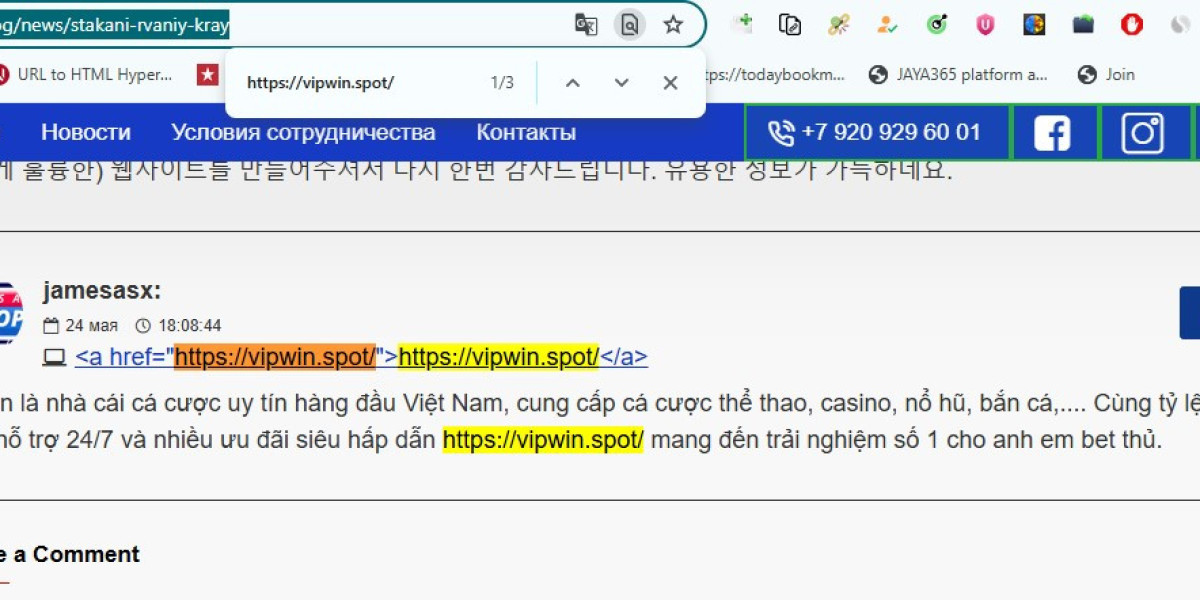1200x600 pixels.
Task: Click the calendar icon beside 24 мая
Action: [51, 326]
